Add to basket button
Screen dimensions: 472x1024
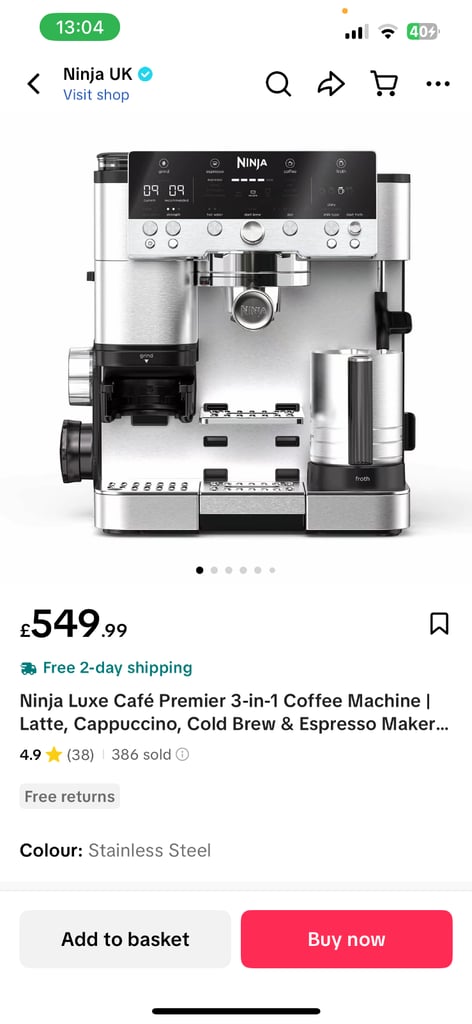coord(125,939)
